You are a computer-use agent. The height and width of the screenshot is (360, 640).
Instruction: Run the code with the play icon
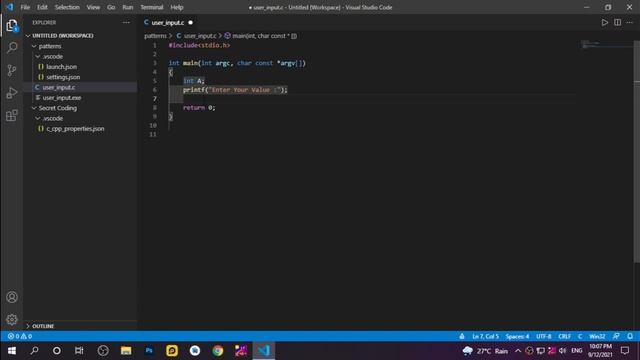click(604, 22)
